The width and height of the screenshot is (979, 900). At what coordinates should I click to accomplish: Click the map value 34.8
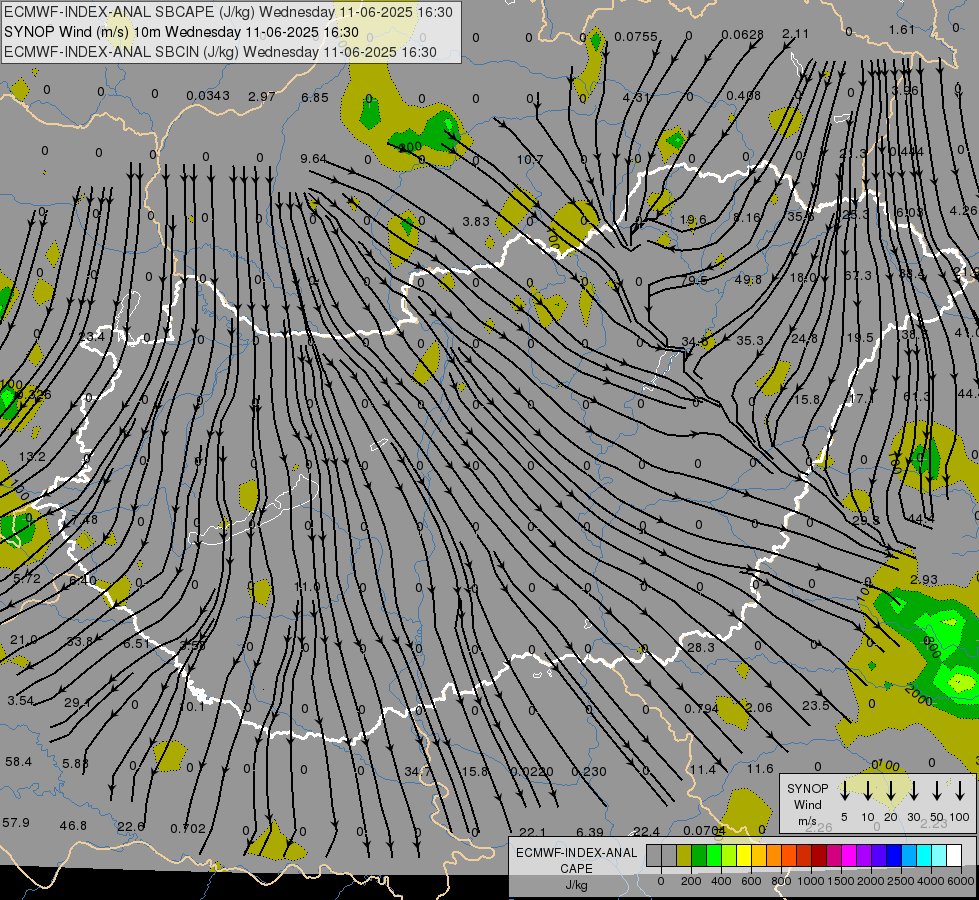[694, 342]
